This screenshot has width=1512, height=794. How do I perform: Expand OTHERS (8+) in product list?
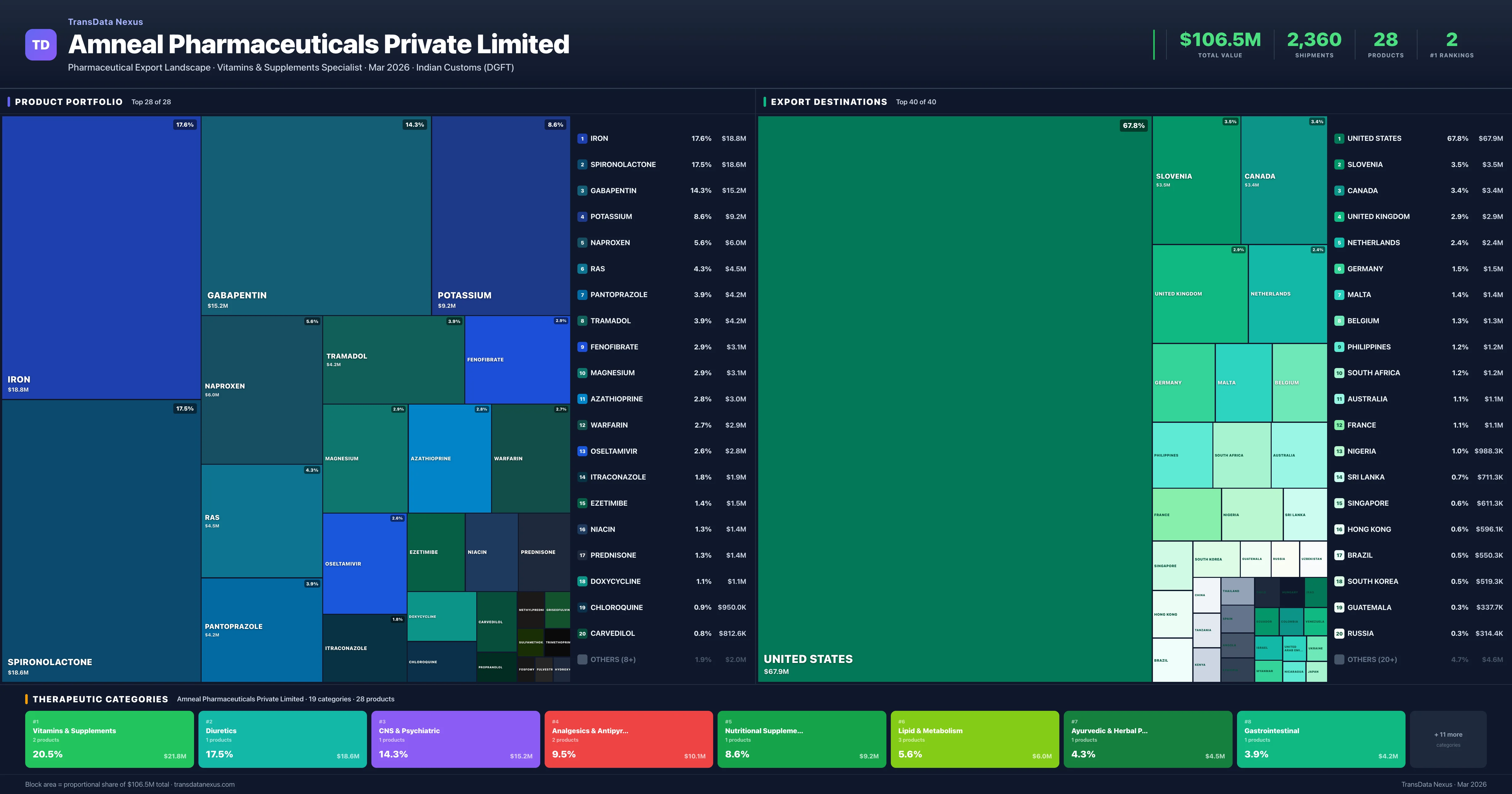(613, 659)
